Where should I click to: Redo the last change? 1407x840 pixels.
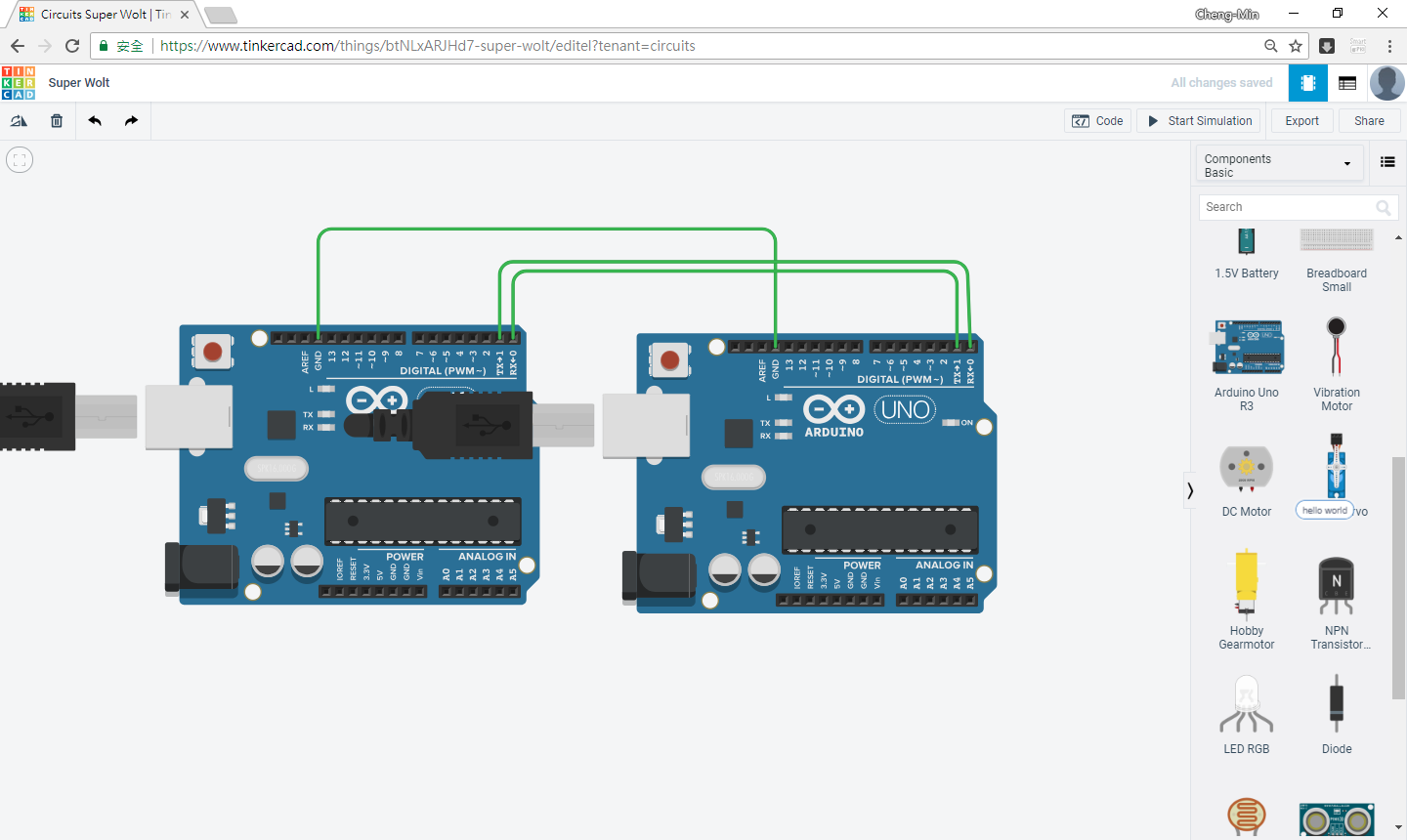click(x=130, y=120)
